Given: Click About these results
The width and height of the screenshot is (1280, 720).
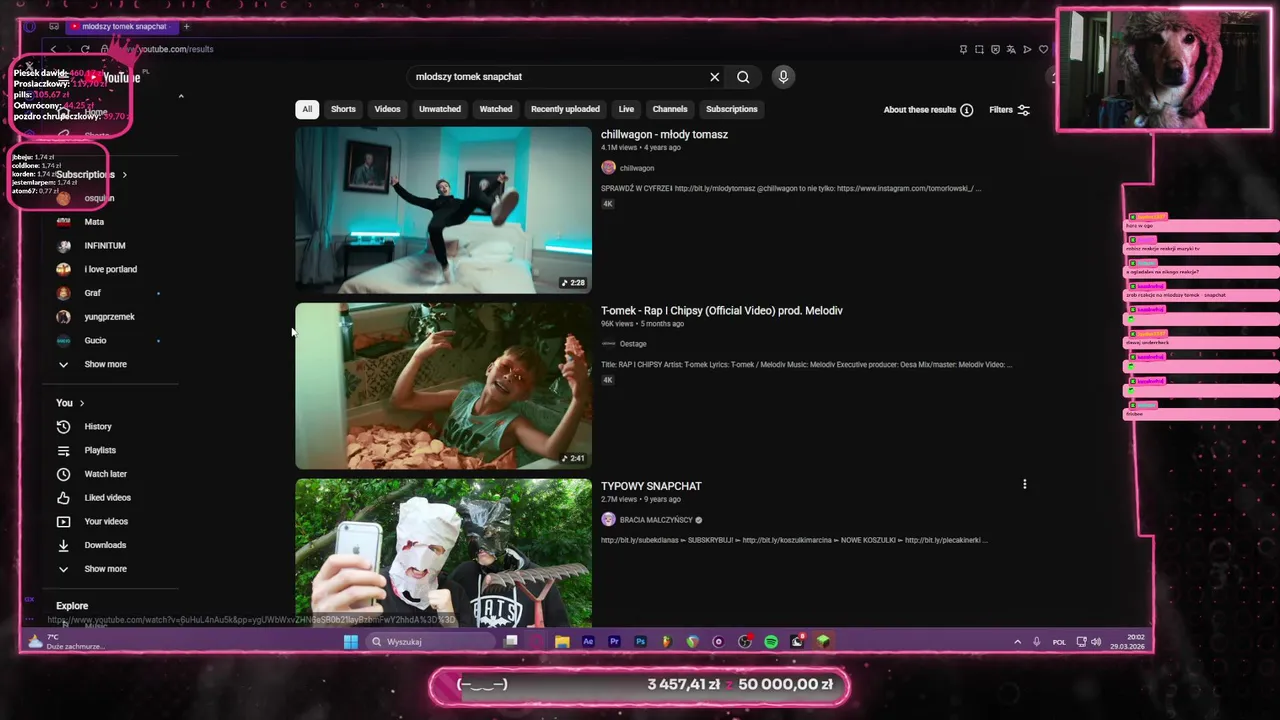Looking at the screenshot, I should point(920,110).
